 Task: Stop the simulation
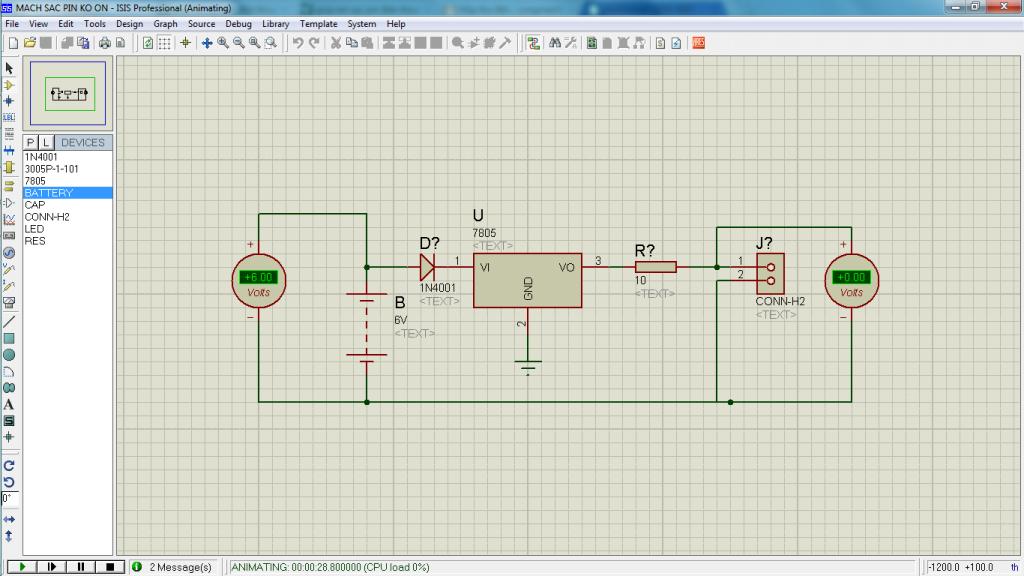pyautogui.click(x=110, y=567)
